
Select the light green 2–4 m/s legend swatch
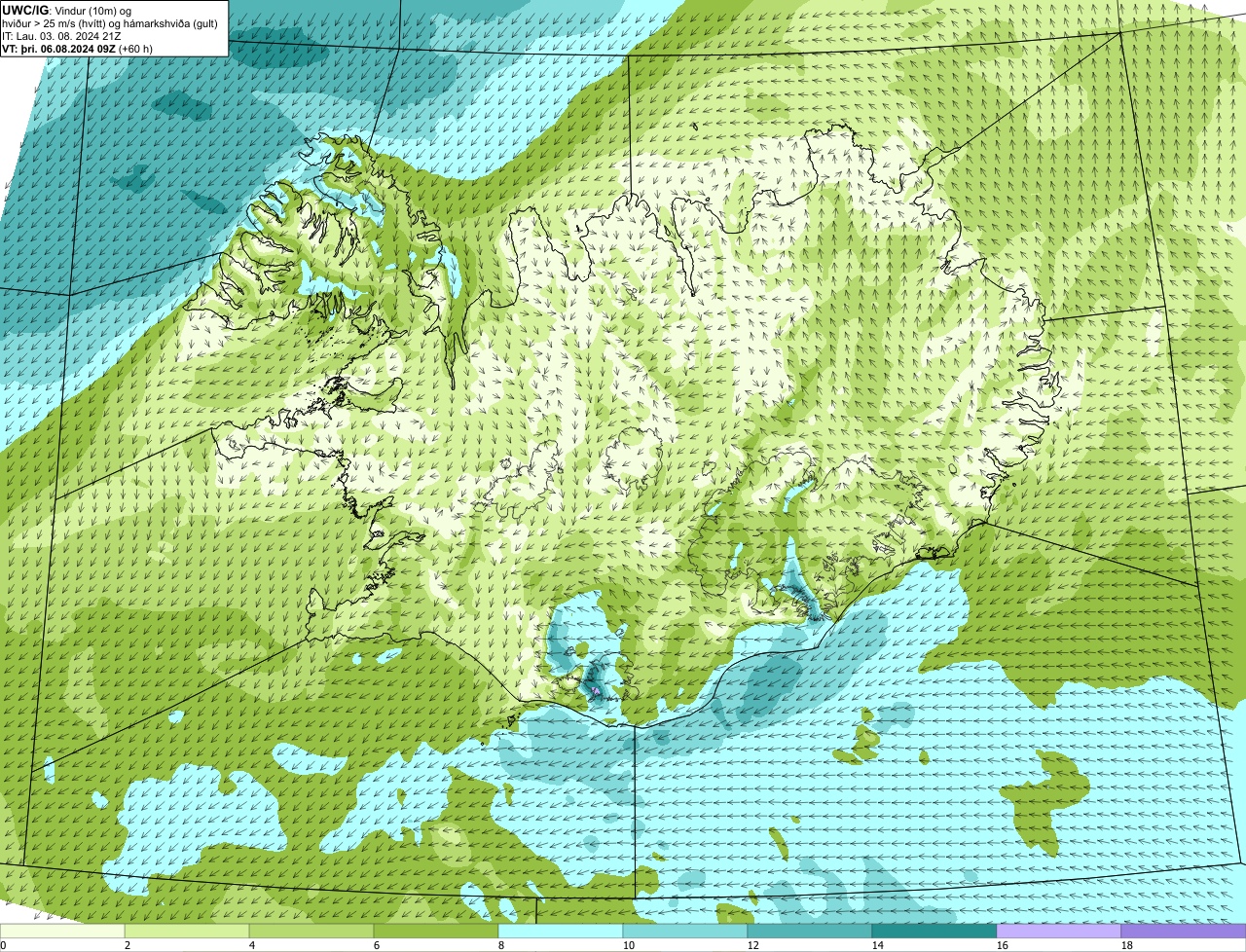coord(187,932)
